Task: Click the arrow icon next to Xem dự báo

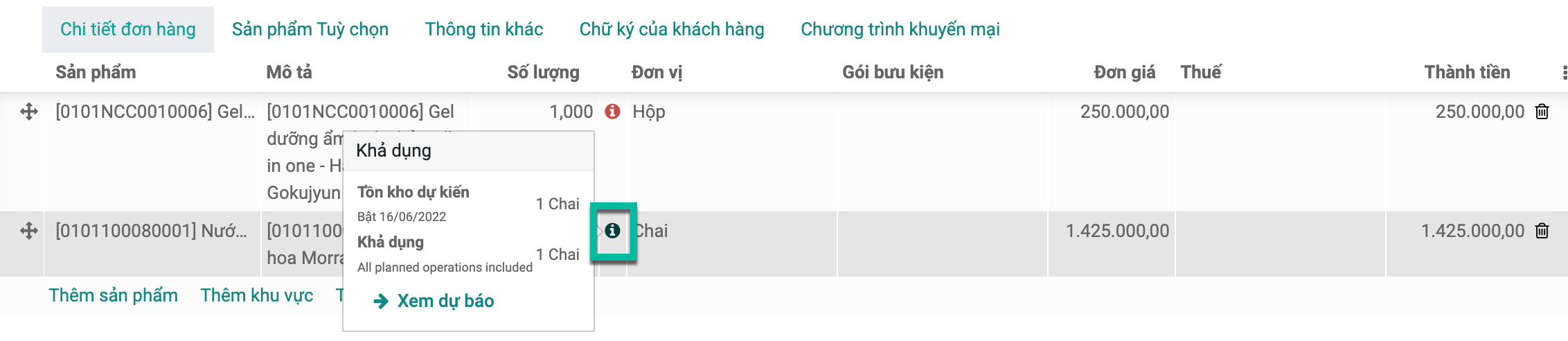Action: (380, 301)
